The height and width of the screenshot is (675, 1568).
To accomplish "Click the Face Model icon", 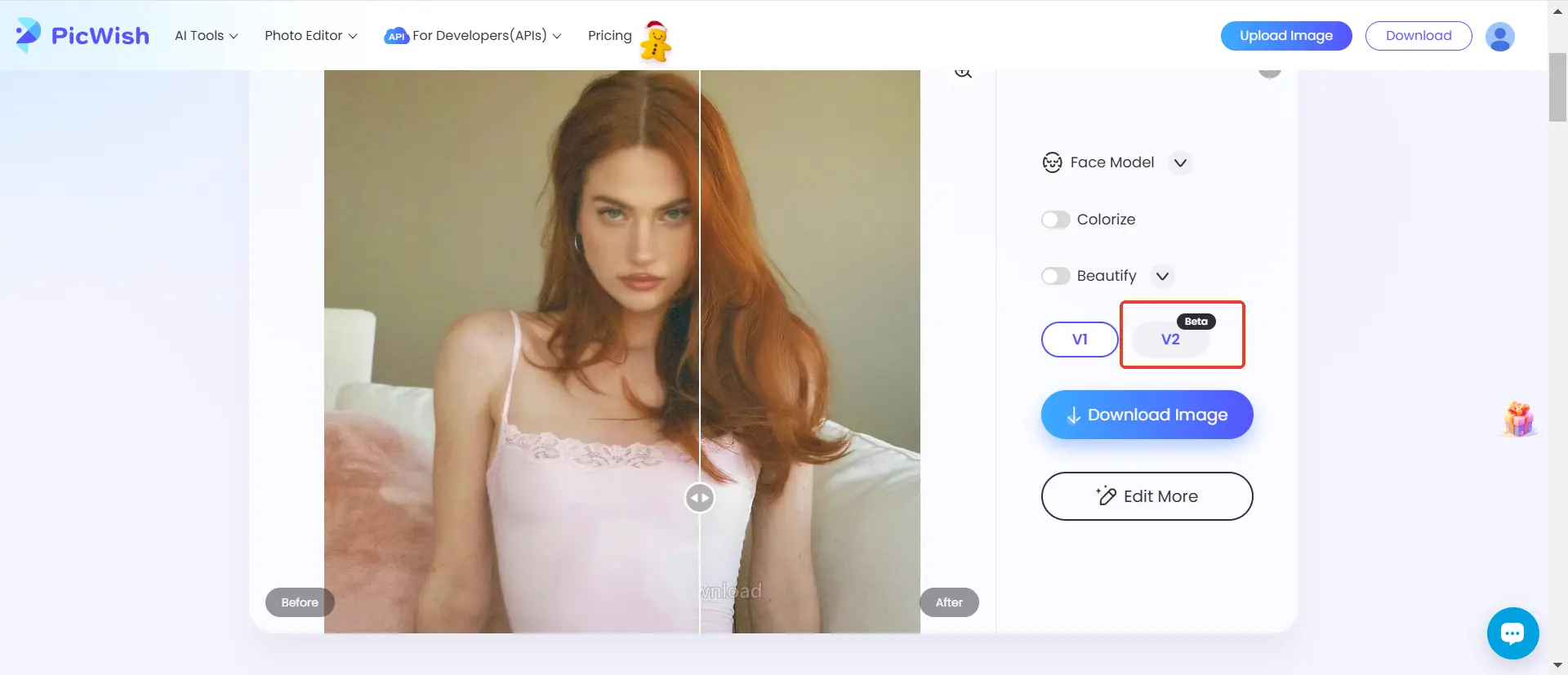I will click(1053, 162).
